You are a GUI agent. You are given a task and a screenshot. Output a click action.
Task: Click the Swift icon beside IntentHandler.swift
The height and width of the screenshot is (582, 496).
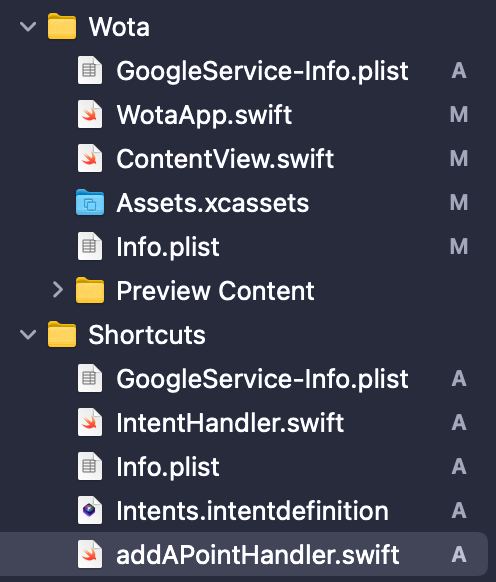click(x=90, y=422)
